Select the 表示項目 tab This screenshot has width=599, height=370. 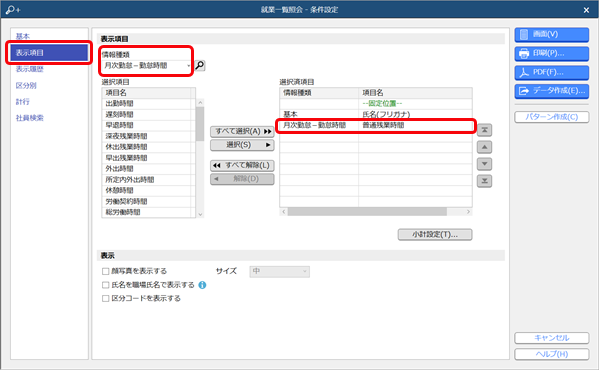(49, 53)
